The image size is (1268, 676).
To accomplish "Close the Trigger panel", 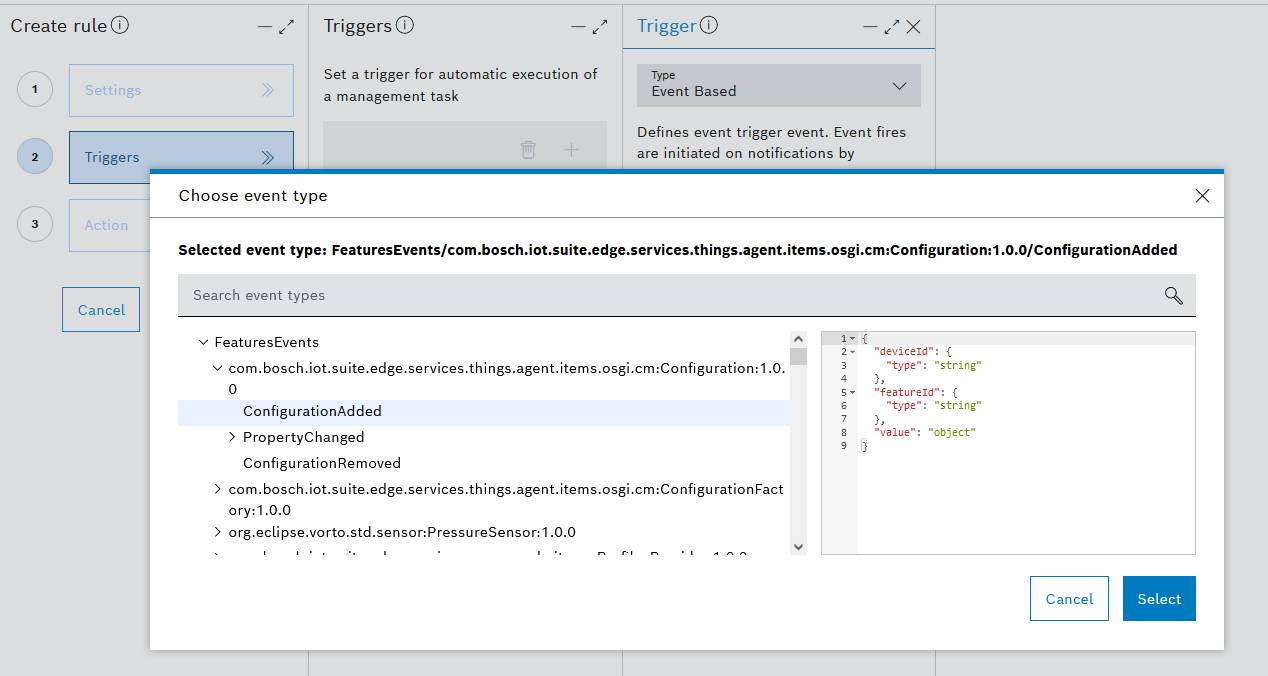I will coord(913,28).
